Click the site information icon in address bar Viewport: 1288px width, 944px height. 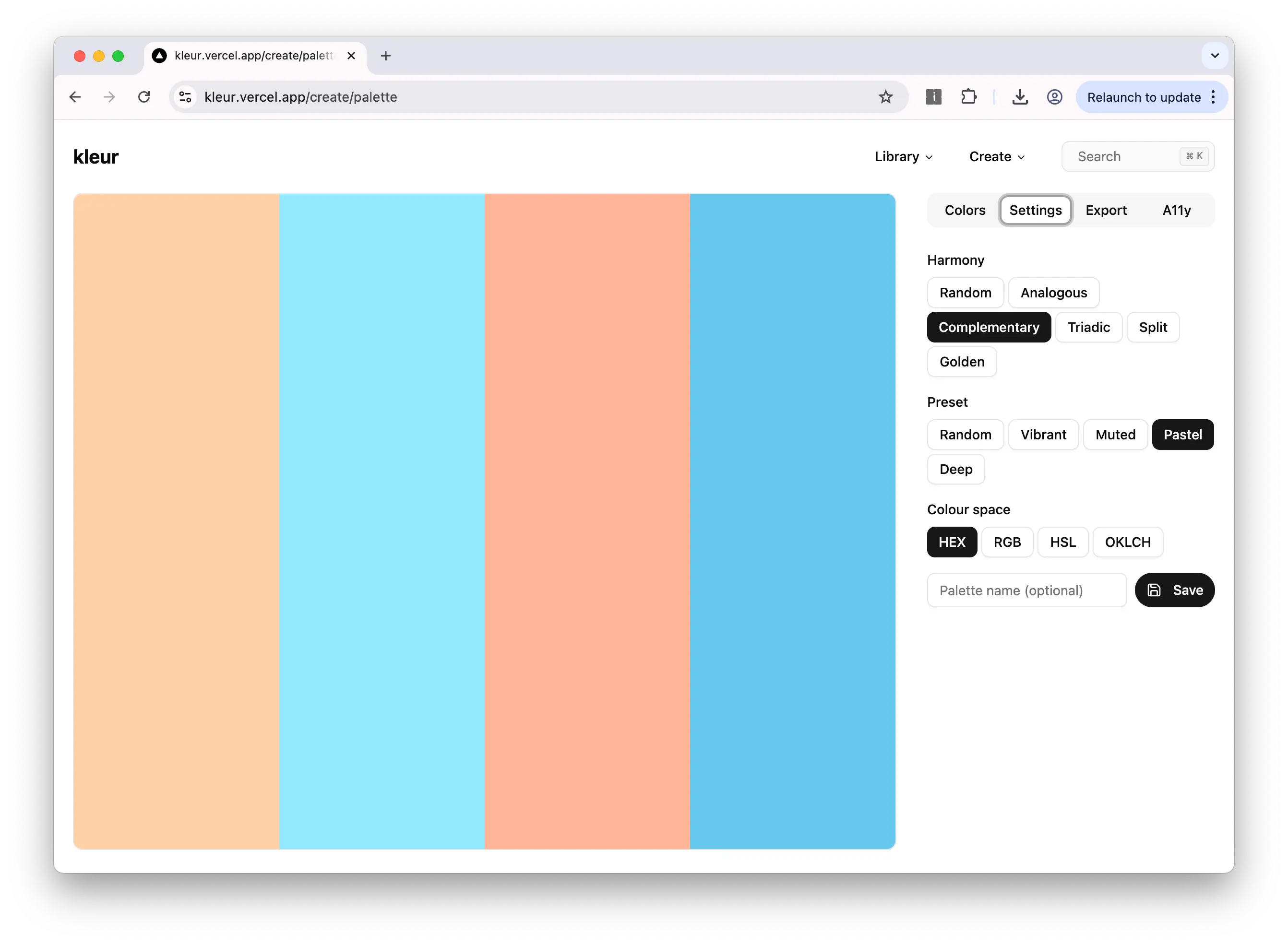(x=185, y=96)
